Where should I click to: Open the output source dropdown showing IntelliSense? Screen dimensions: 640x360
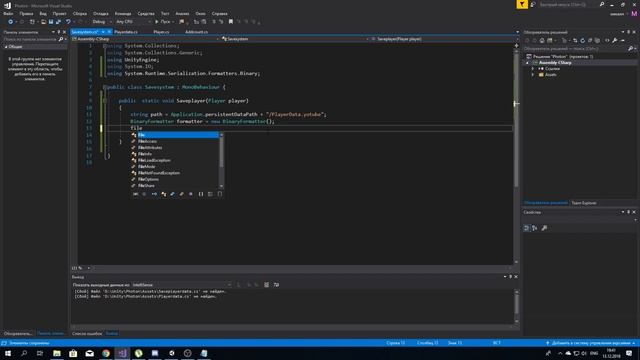181,285
